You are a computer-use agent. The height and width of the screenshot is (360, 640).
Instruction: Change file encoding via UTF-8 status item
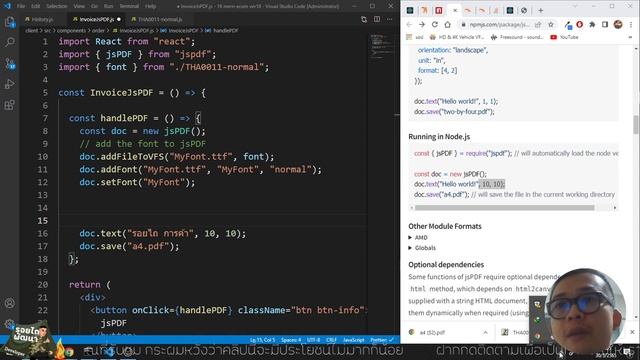(x=313, y=340)
